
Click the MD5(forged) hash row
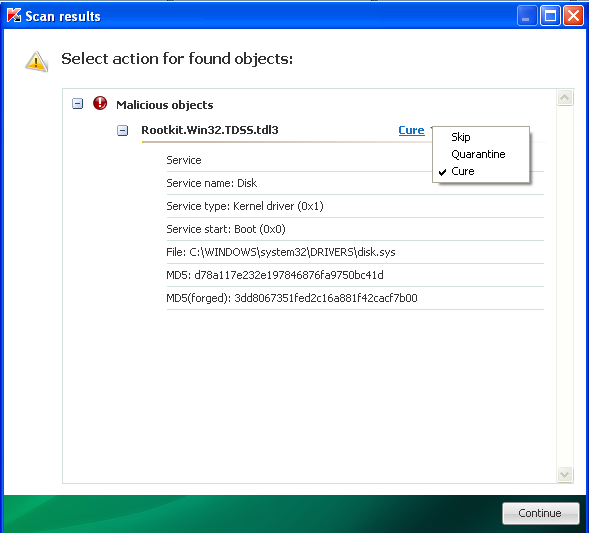pos(355,298)
